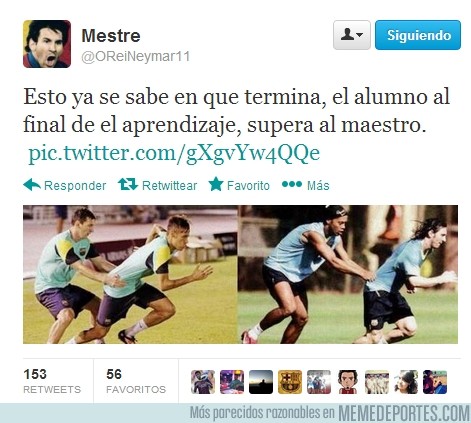
Task: Click the Responder text label
Action: click(x=75, y=186)
